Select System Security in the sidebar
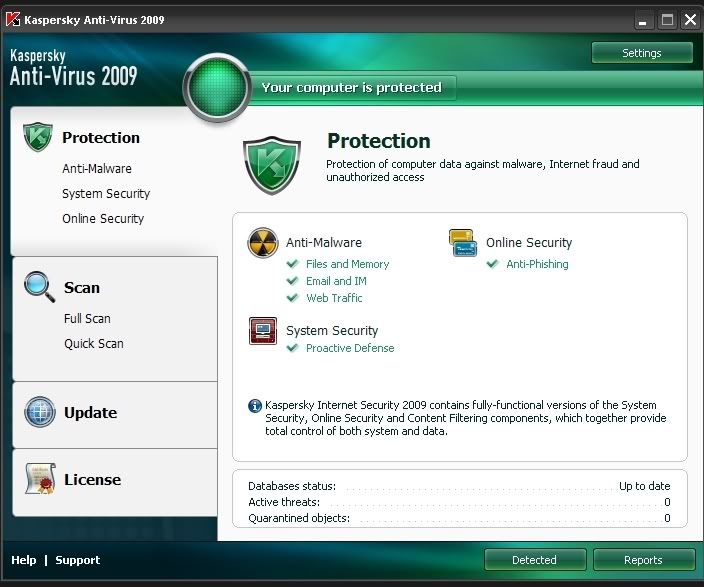Image resolution: width=704 pixels, height=587 pixels. [x=106, y=194]
